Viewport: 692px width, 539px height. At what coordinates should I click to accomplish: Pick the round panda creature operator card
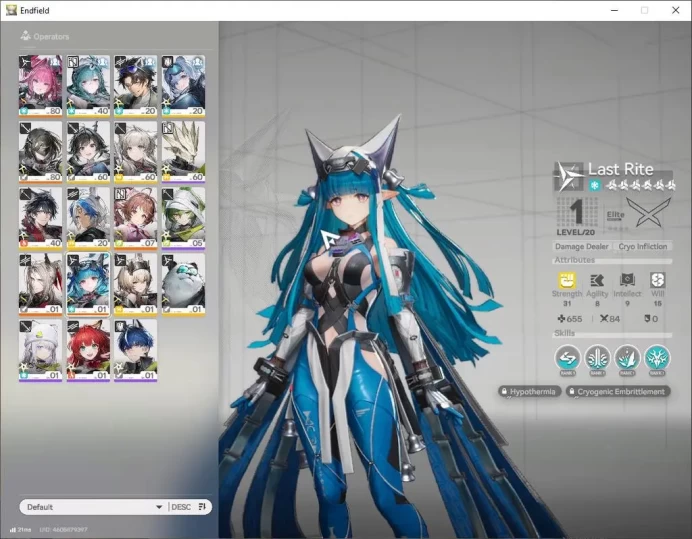coord(183,284)
